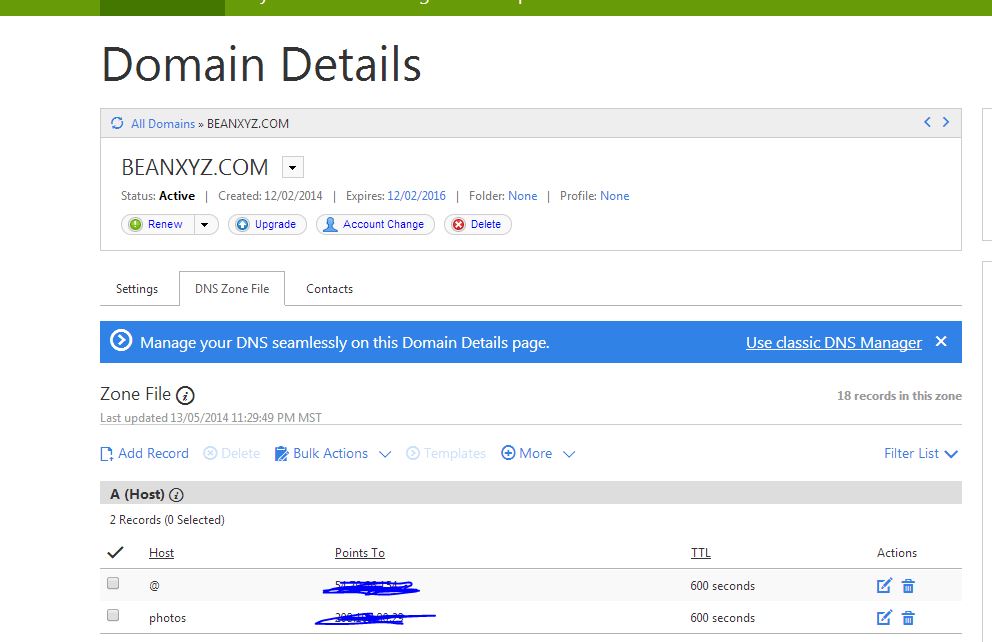Edit the photos host record
The height and width of the screenshot is (642, 992).
tap(884, 617)
